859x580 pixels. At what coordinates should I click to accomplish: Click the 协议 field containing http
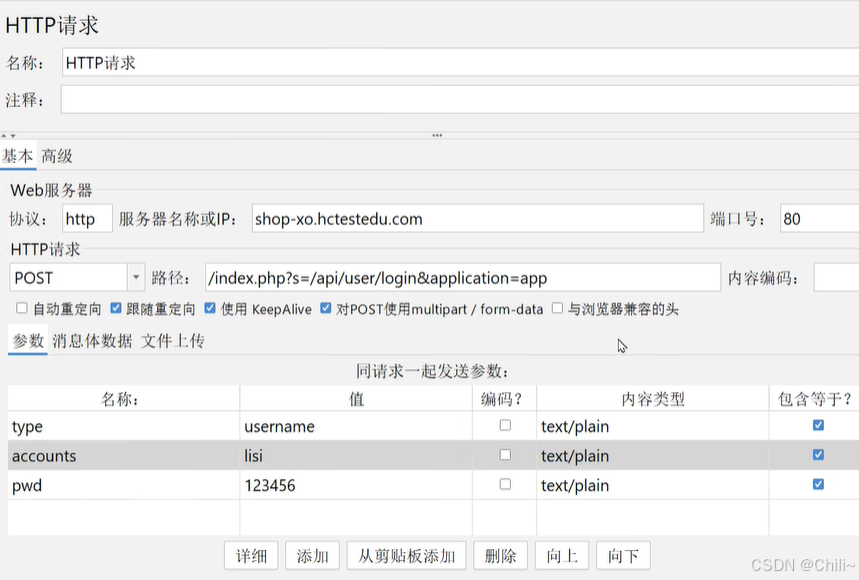[88, 219]
